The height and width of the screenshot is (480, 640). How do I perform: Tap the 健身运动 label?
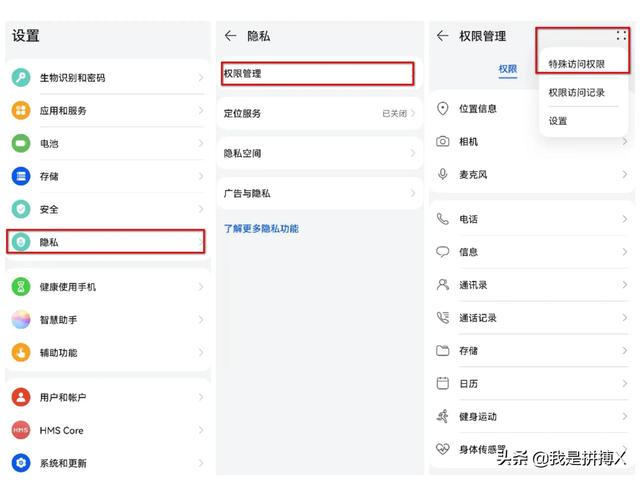pos(478,416)
